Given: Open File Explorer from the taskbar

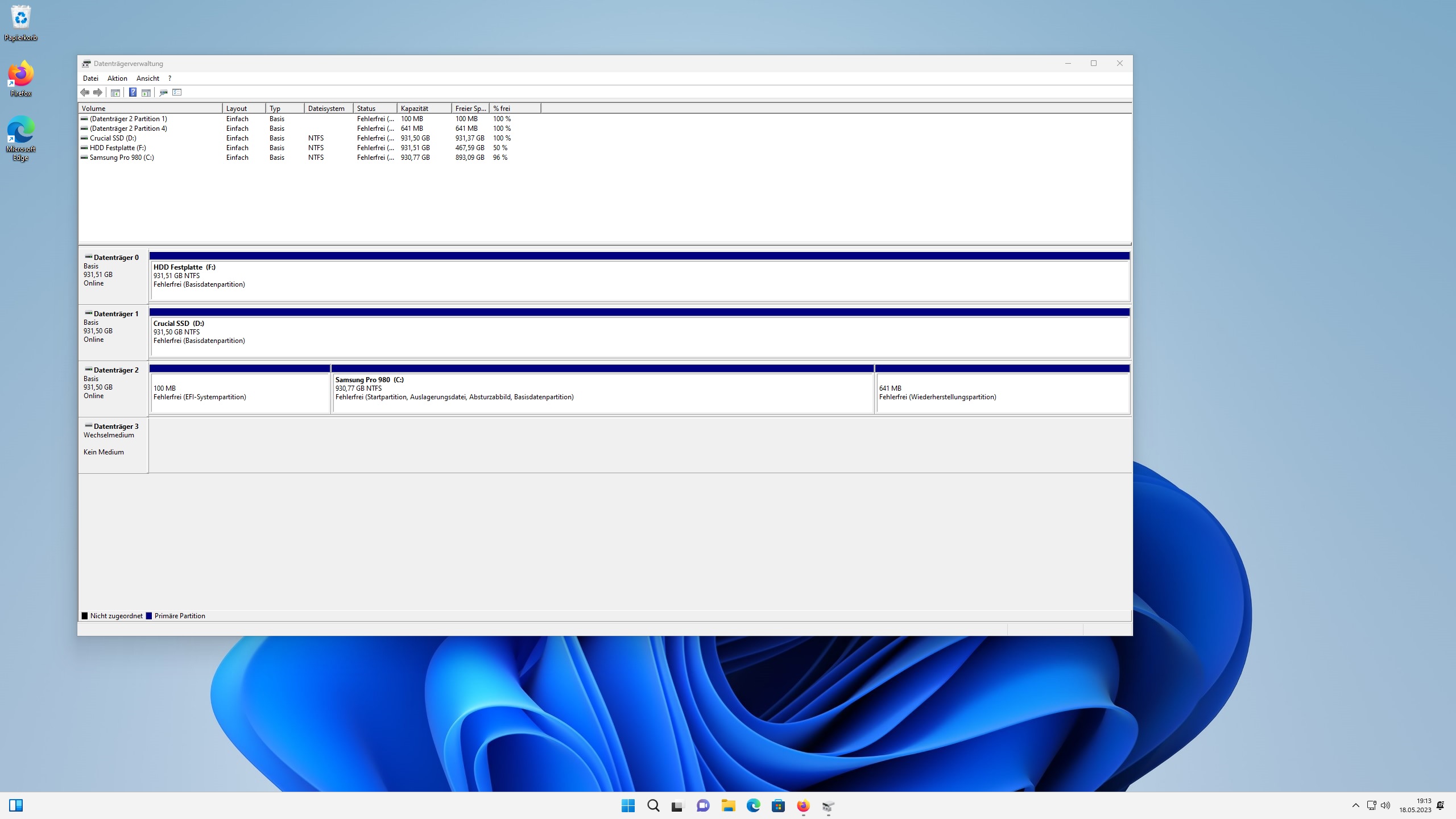Looking at the screenshot, I should 728,805.
